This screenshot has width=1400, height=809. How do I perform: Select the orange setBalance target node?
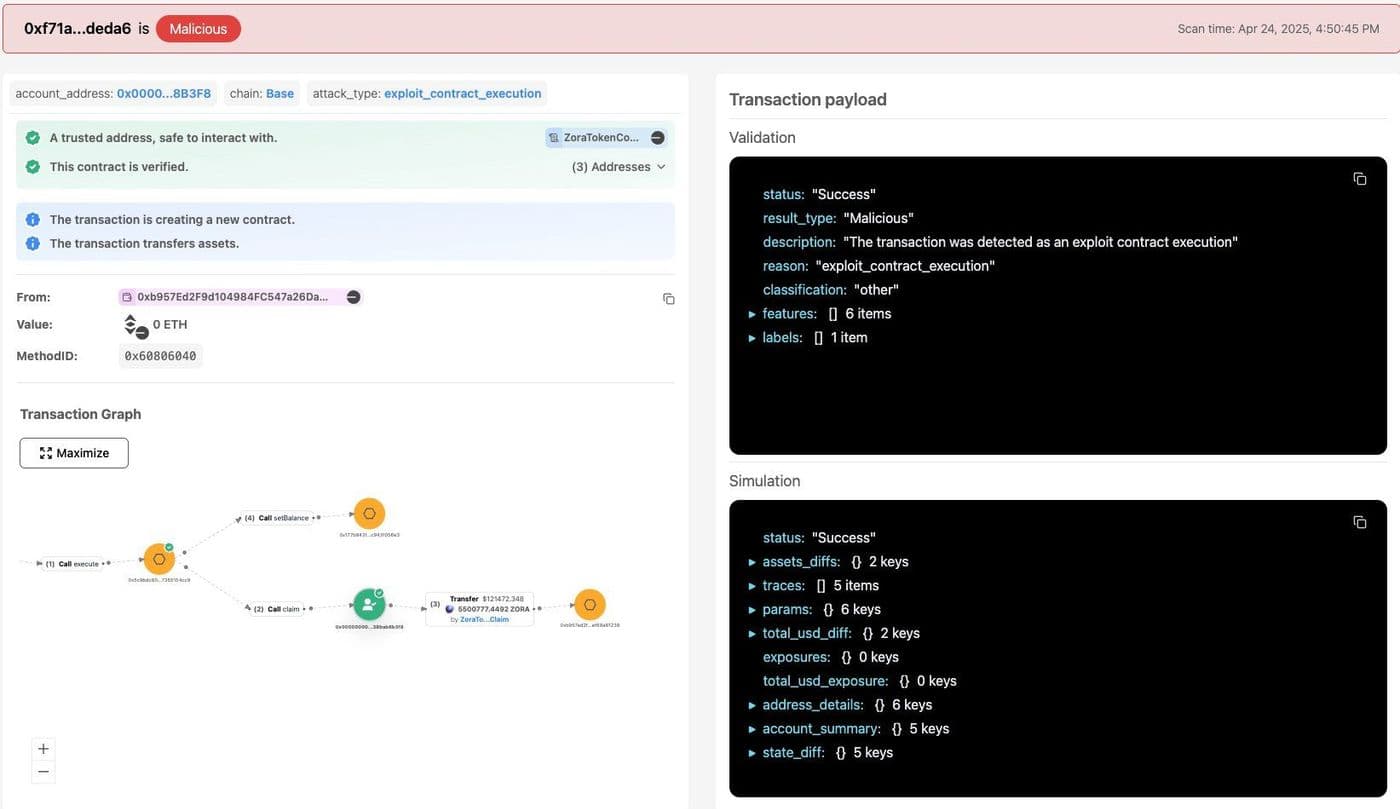point(369,514)
